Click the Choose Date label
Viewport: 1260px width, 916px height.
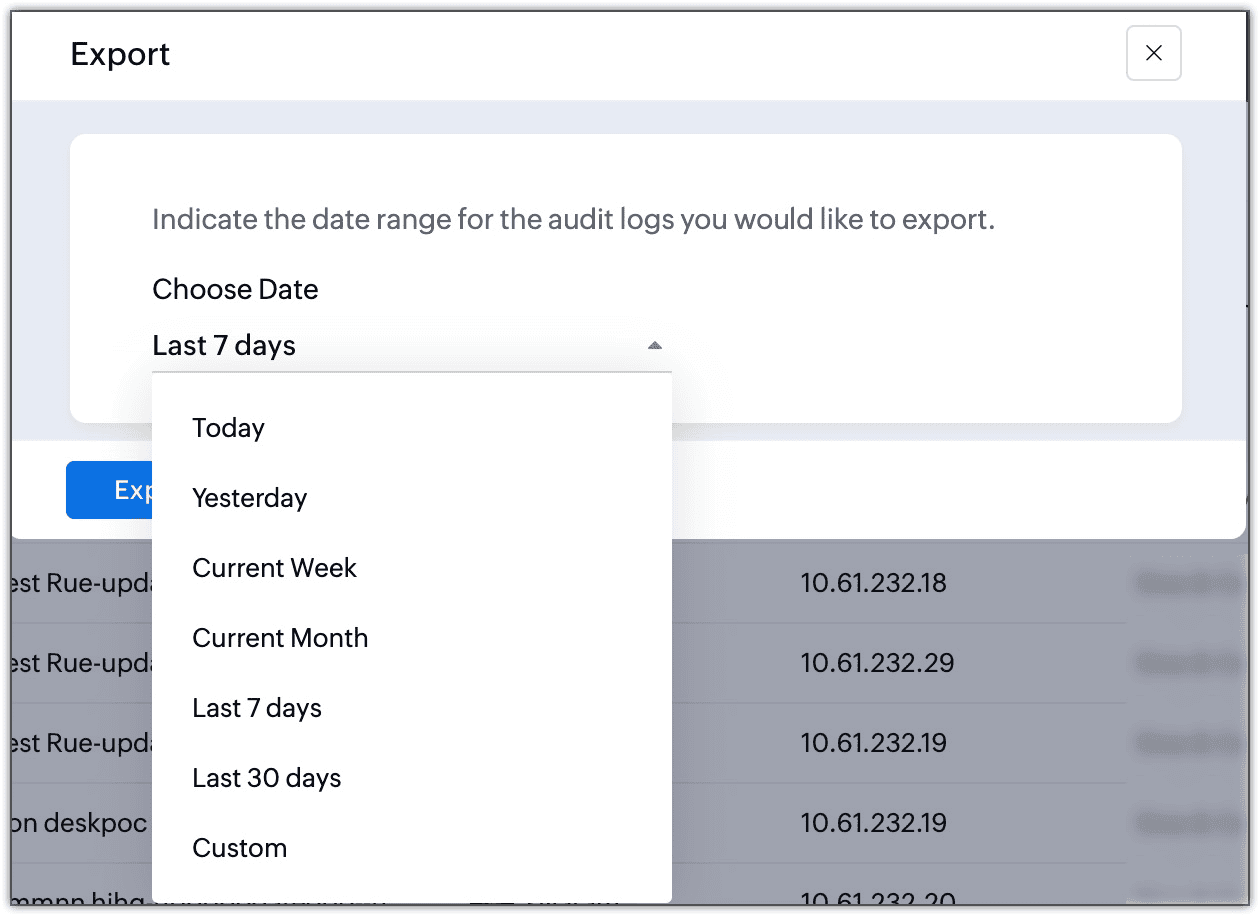coord(235,290)
